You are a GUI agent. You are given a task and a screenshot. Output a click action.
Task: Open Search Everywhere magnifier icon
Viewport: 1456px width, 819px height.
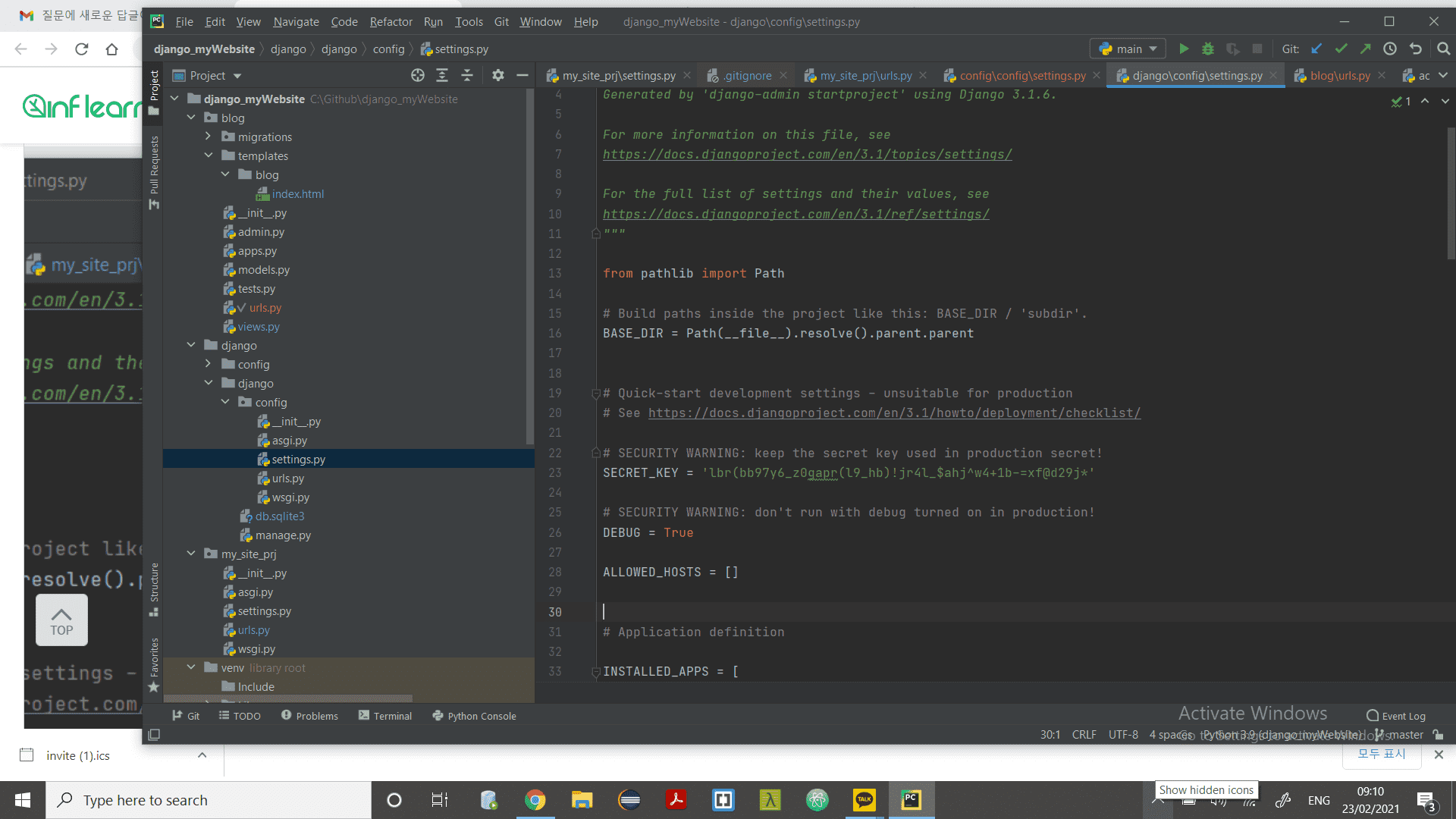click(1443, 49)
